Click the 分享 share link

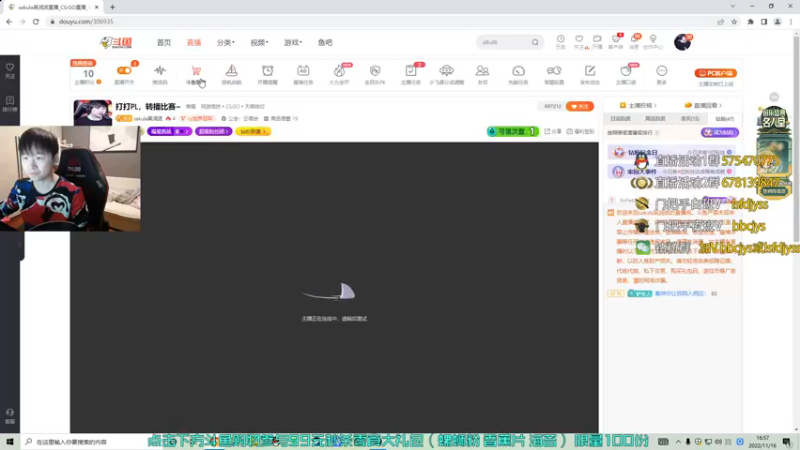point(553,131)
